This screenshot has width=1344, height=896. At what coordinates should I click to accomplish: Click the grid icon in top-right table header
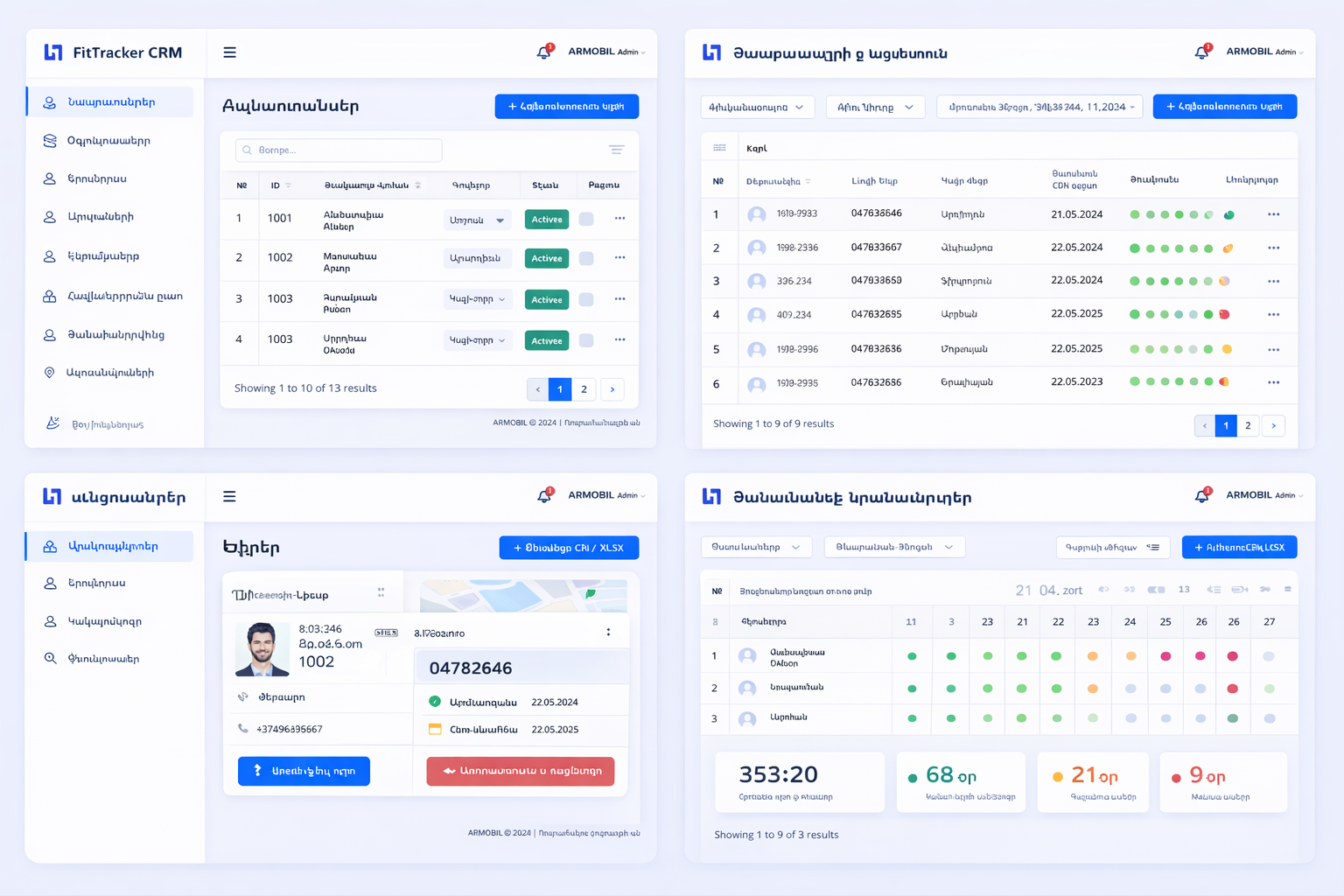[x=719, y=148]
